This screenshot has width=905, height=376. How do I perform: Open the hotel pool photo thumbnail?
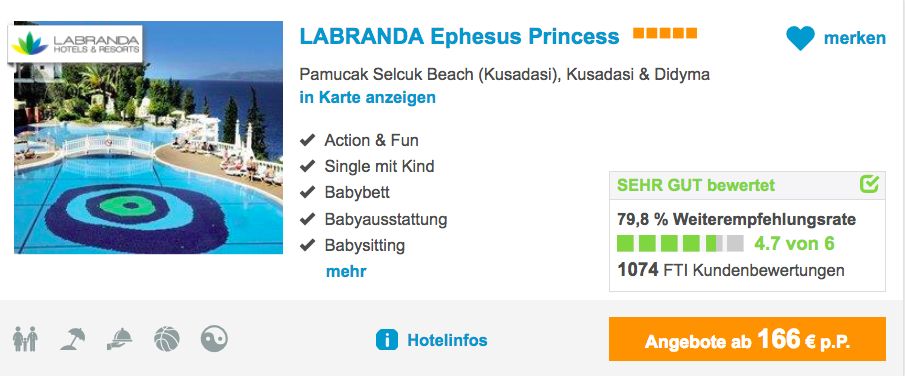[x=148, y=137]
